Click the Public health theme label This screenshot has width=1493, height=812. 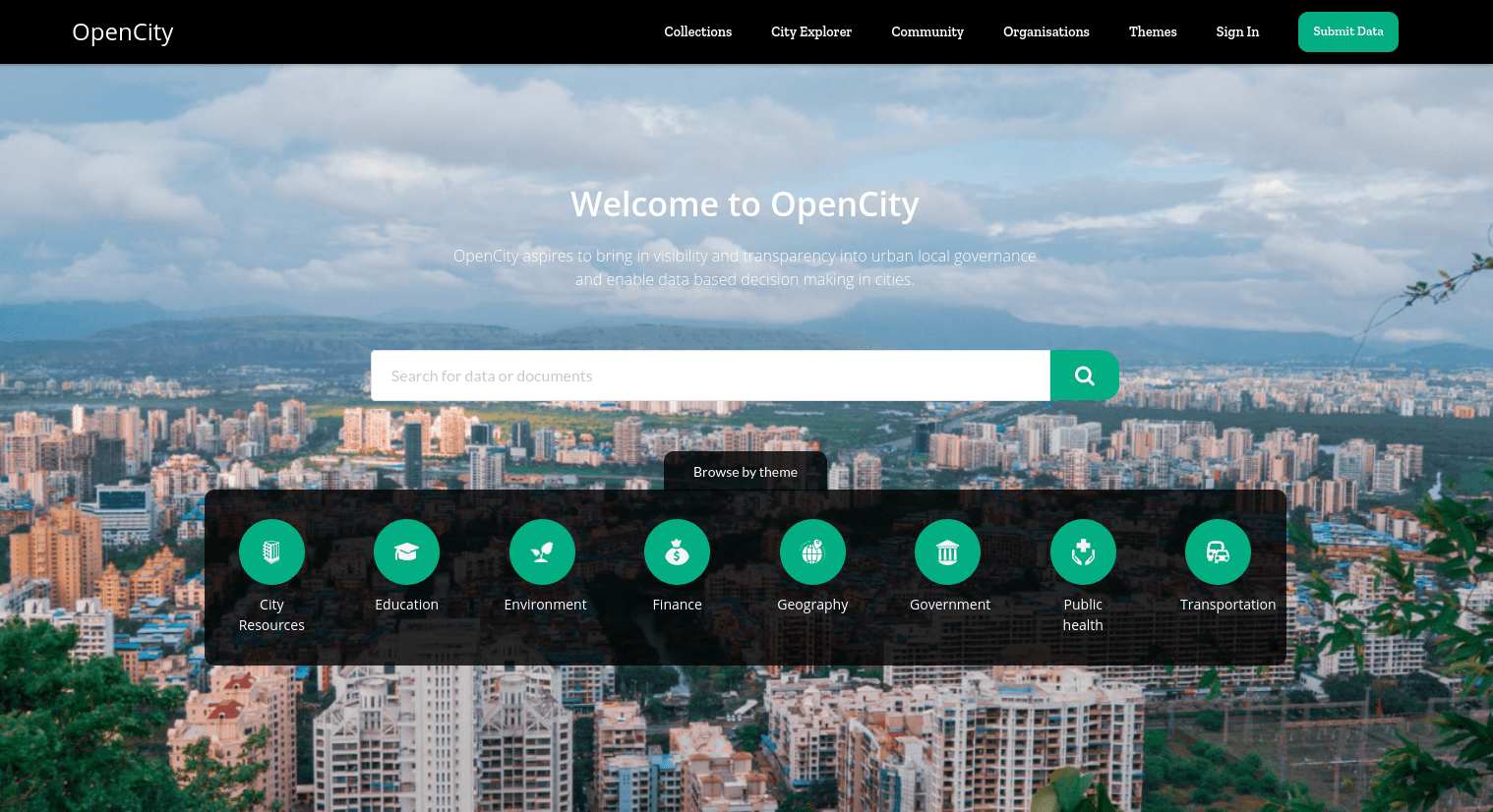click(x=1083, y=613)
